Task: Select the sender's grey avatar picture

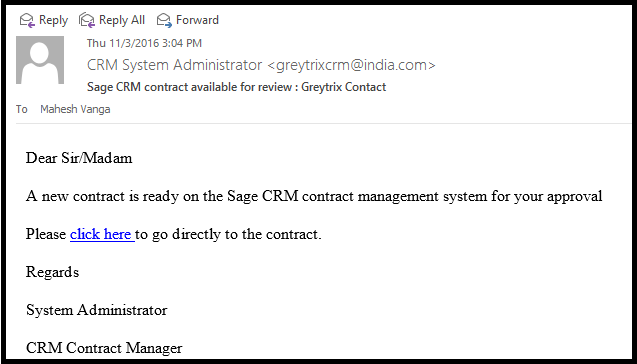Action: [40, 60]
